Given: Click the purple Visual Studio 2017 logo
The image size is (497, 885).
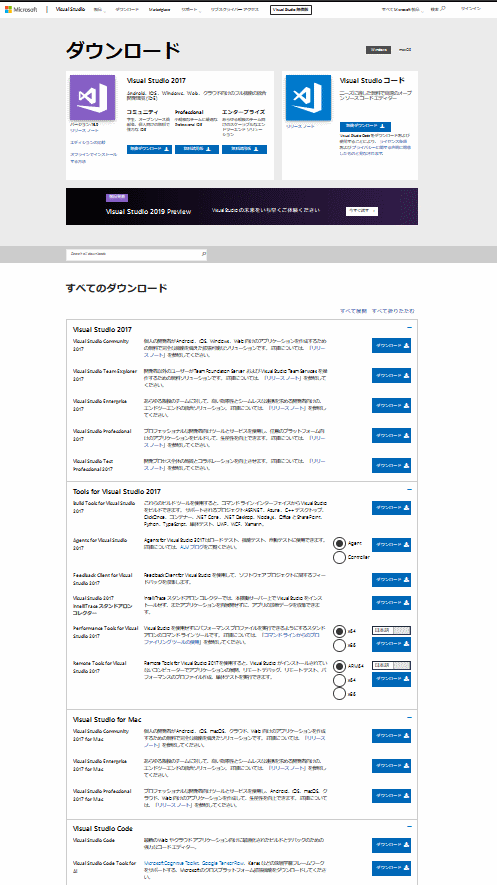Looking at the screenshot, I should (x=92, y=97).
